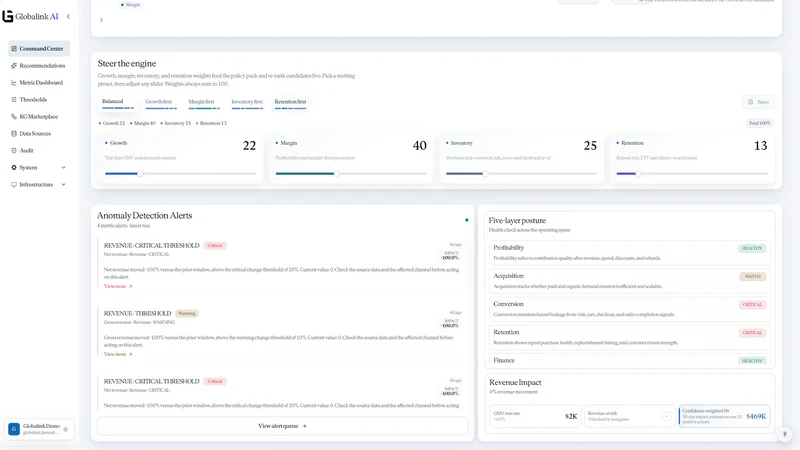Viewport: 800px width, 450px height.
Task: Click the Command Center grid icon
Action: [14, 48]
